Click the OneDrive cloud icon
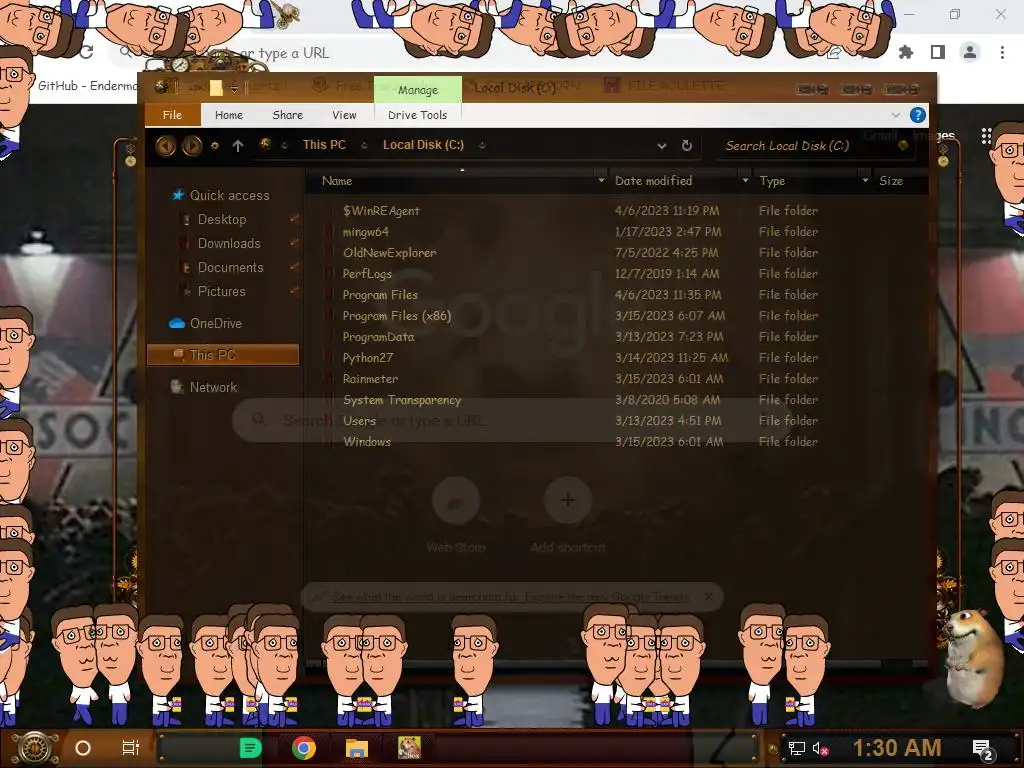This screenshot has width=1024, height=768. (x=177, y=323)
